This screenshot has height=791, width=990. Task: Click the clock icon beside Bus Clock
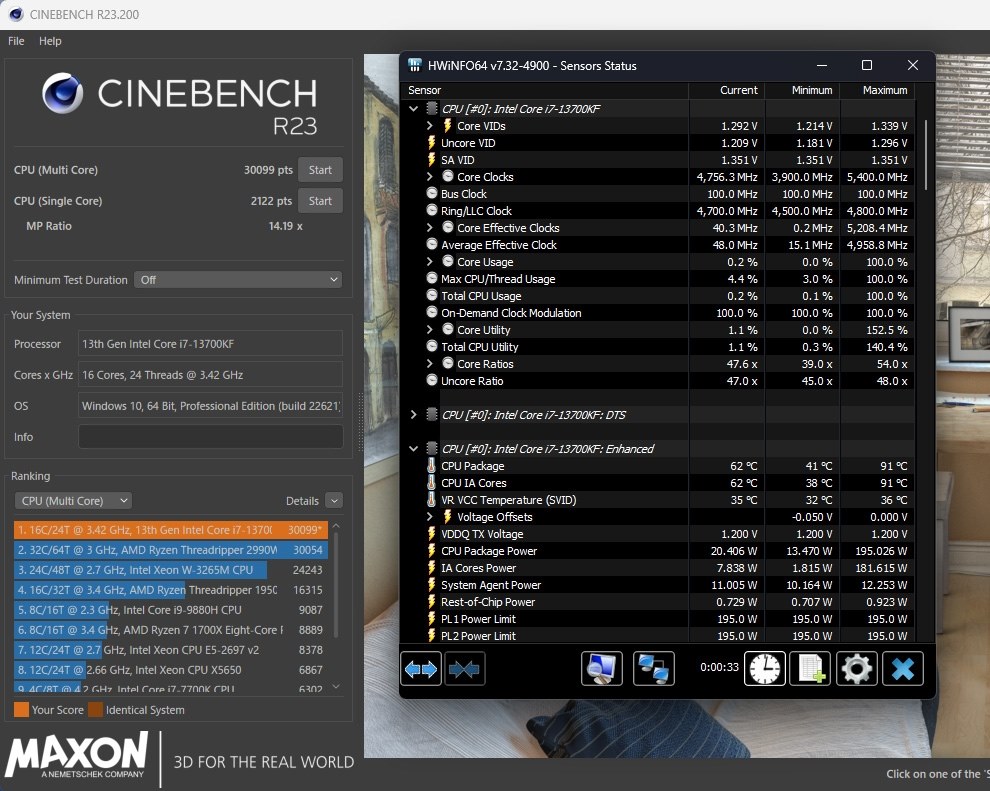(x=432, y=193)
